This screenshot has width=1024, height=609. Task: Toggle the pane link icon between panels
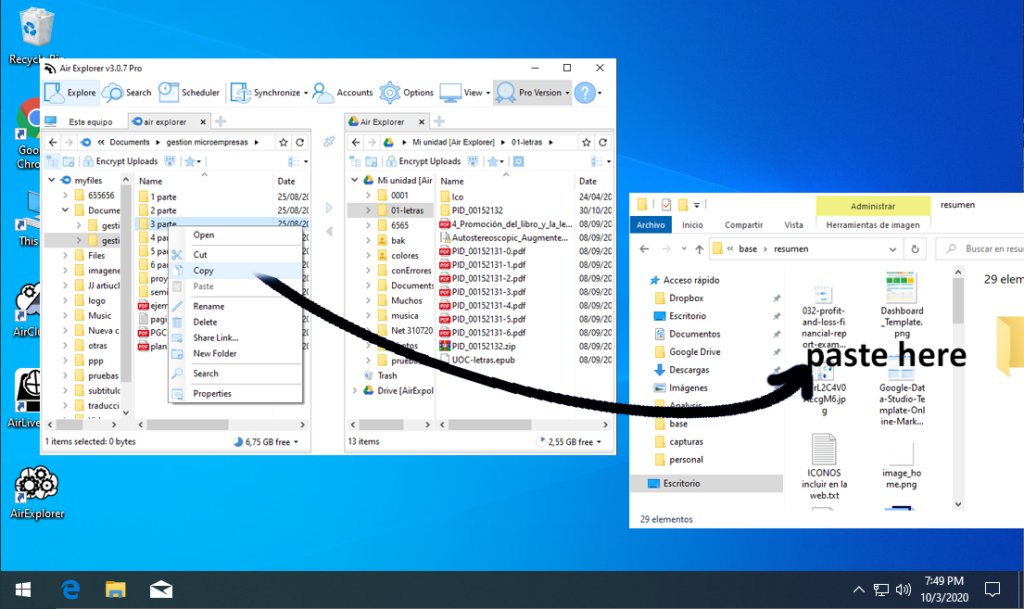(x=329, y=141)
